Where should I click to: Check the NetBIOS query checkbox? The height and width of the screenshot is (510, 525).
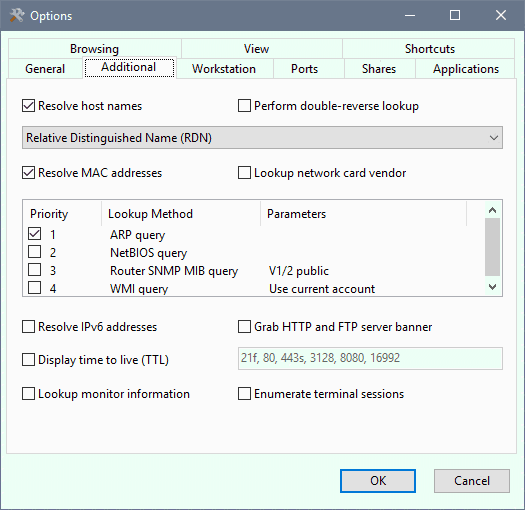pyautogui.click(x=34, y=252)
